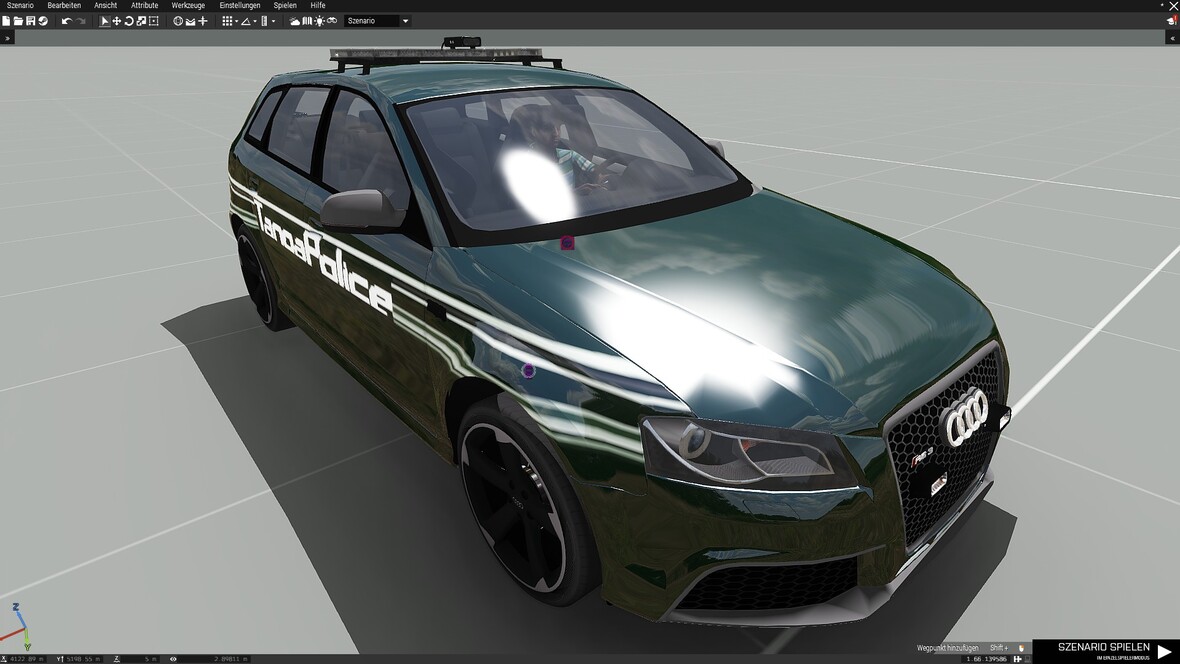Select the purple marker above front wheel

[529, 370]
